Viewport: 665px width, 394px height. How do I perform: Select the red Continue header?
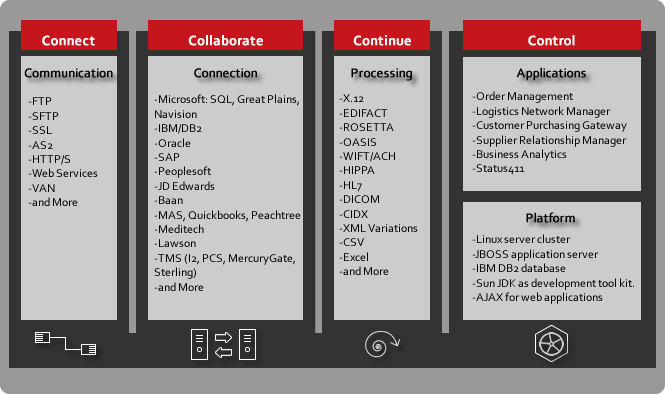point(382,35)
